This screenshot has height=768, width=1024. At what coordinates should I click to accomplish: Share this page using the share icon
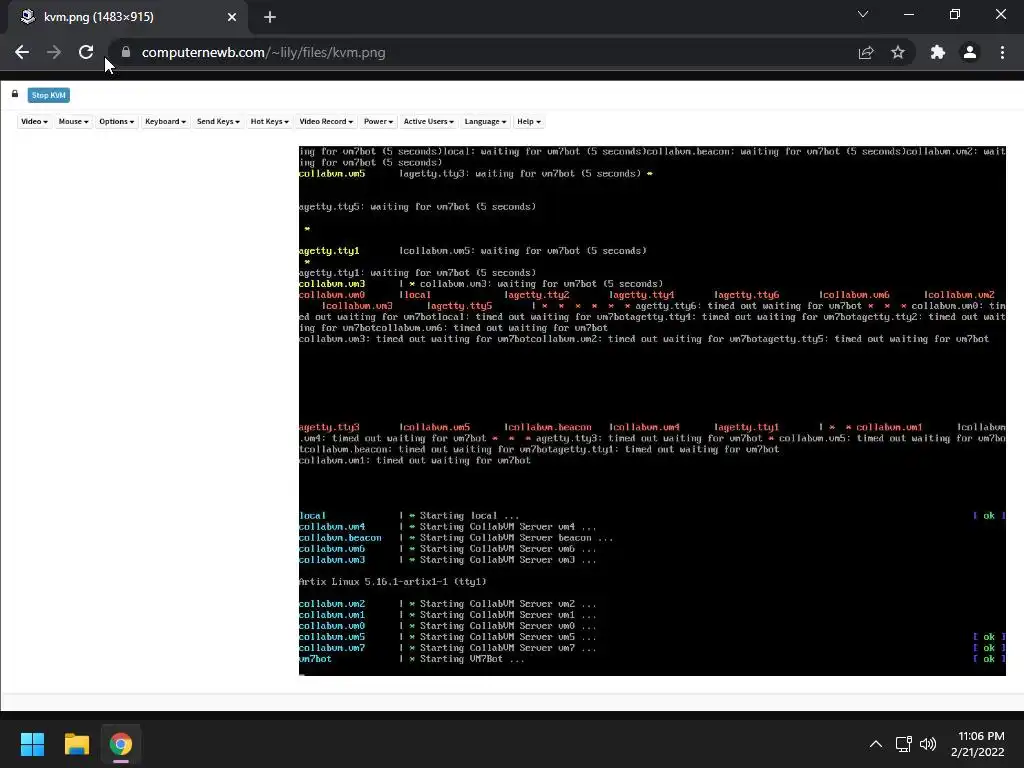pyautogui.click(x=866, y=52)
